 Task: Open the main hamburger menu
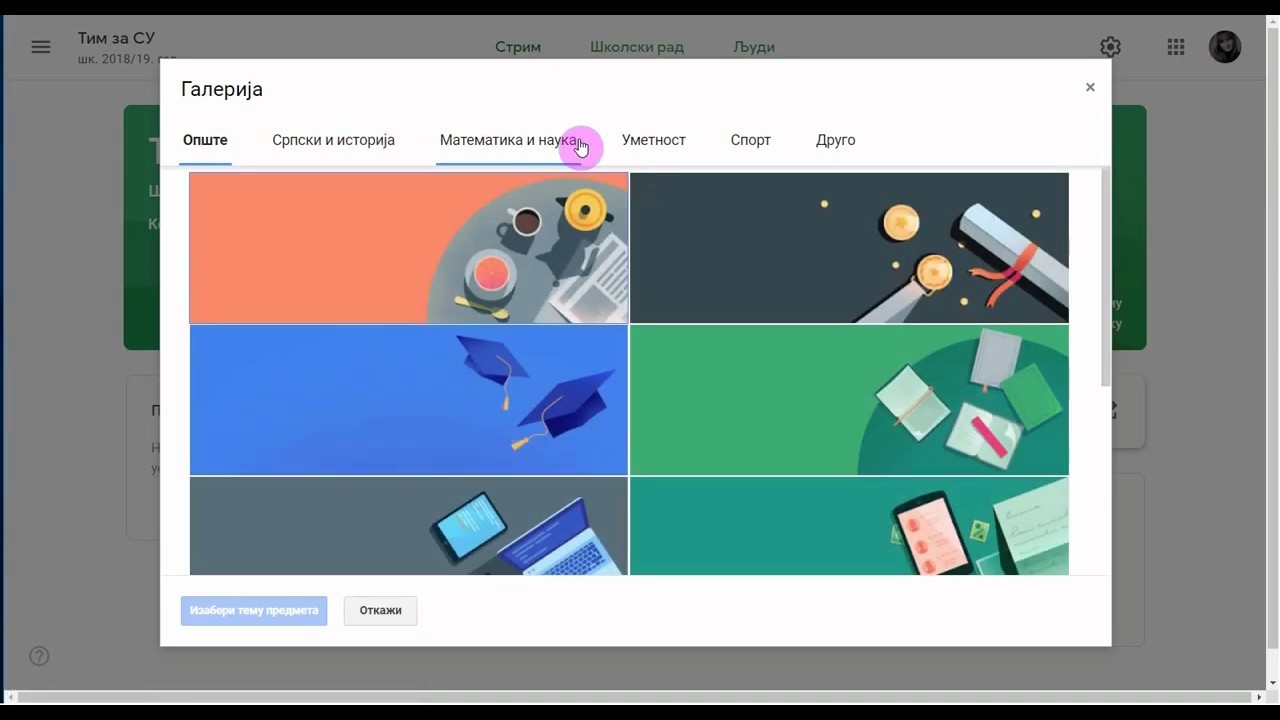click(40, 47)
